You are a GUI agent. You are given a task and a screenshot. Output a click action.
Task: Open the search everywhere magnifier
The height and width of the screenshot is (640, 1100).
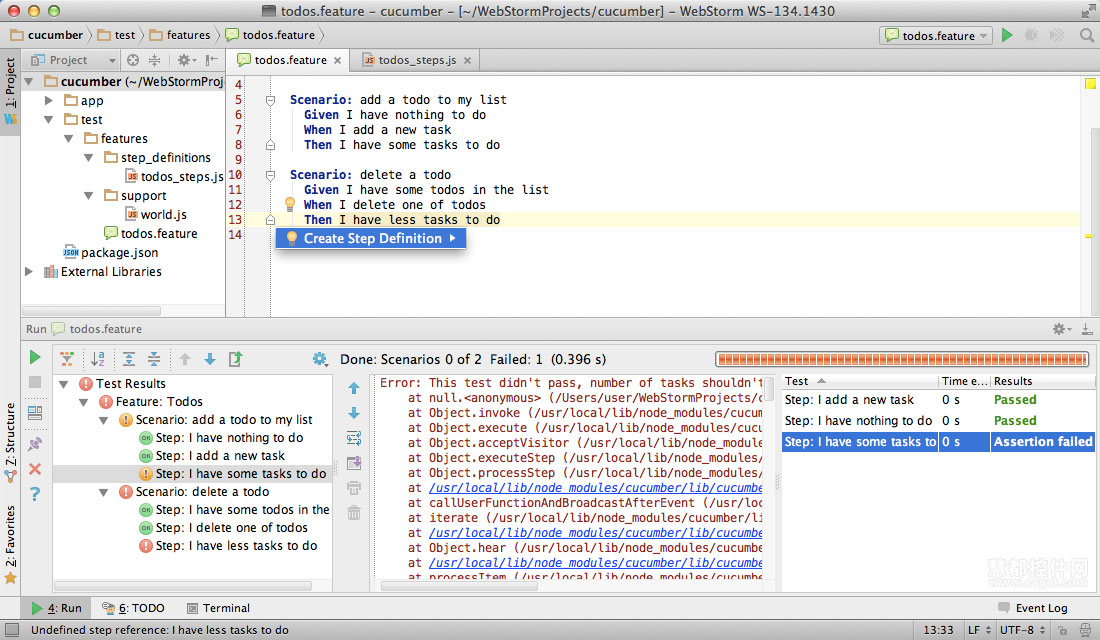pos(1087,35)
